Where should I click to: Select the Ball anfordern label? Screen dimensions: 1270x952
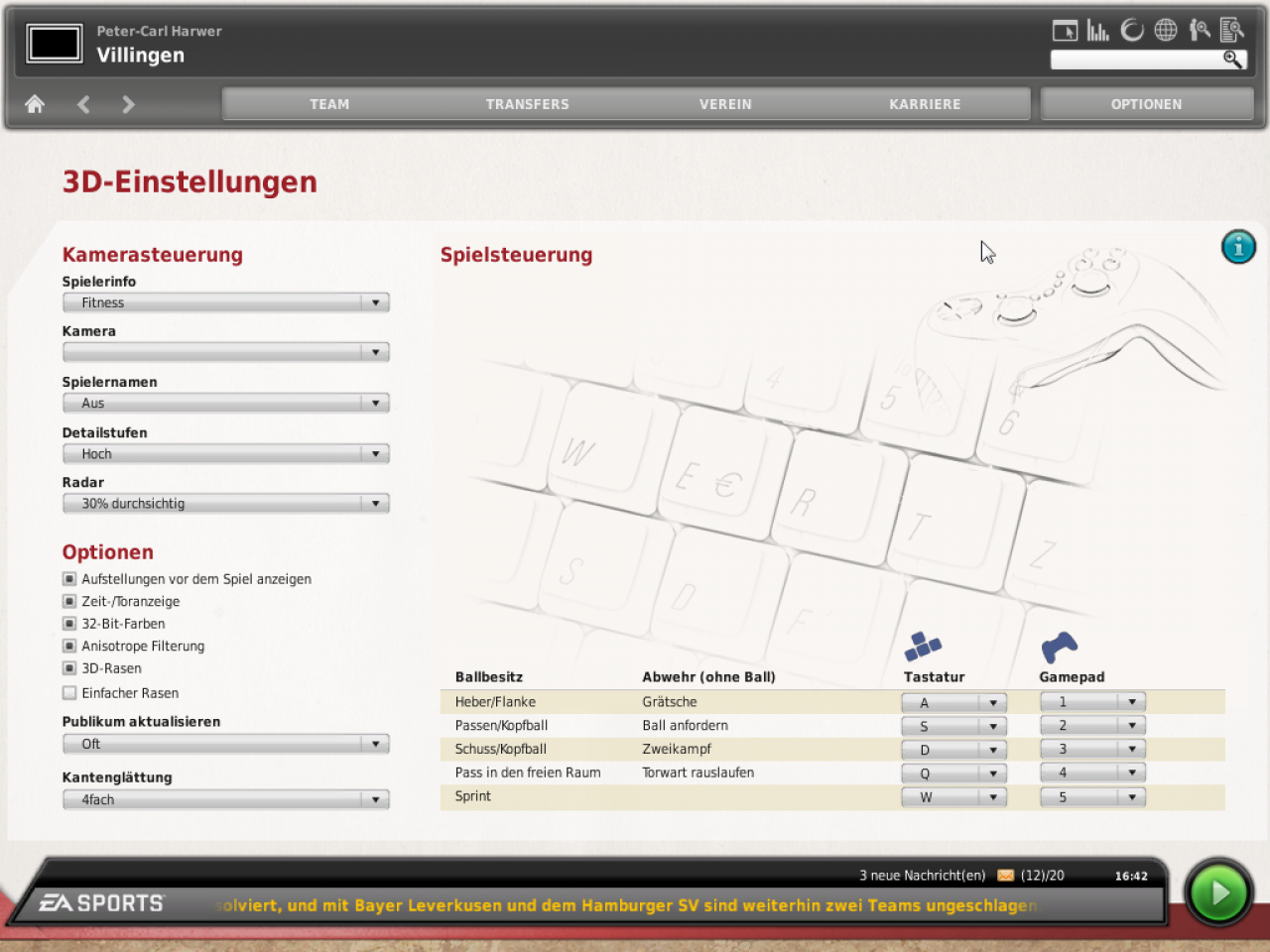click(x=686, y=726)
